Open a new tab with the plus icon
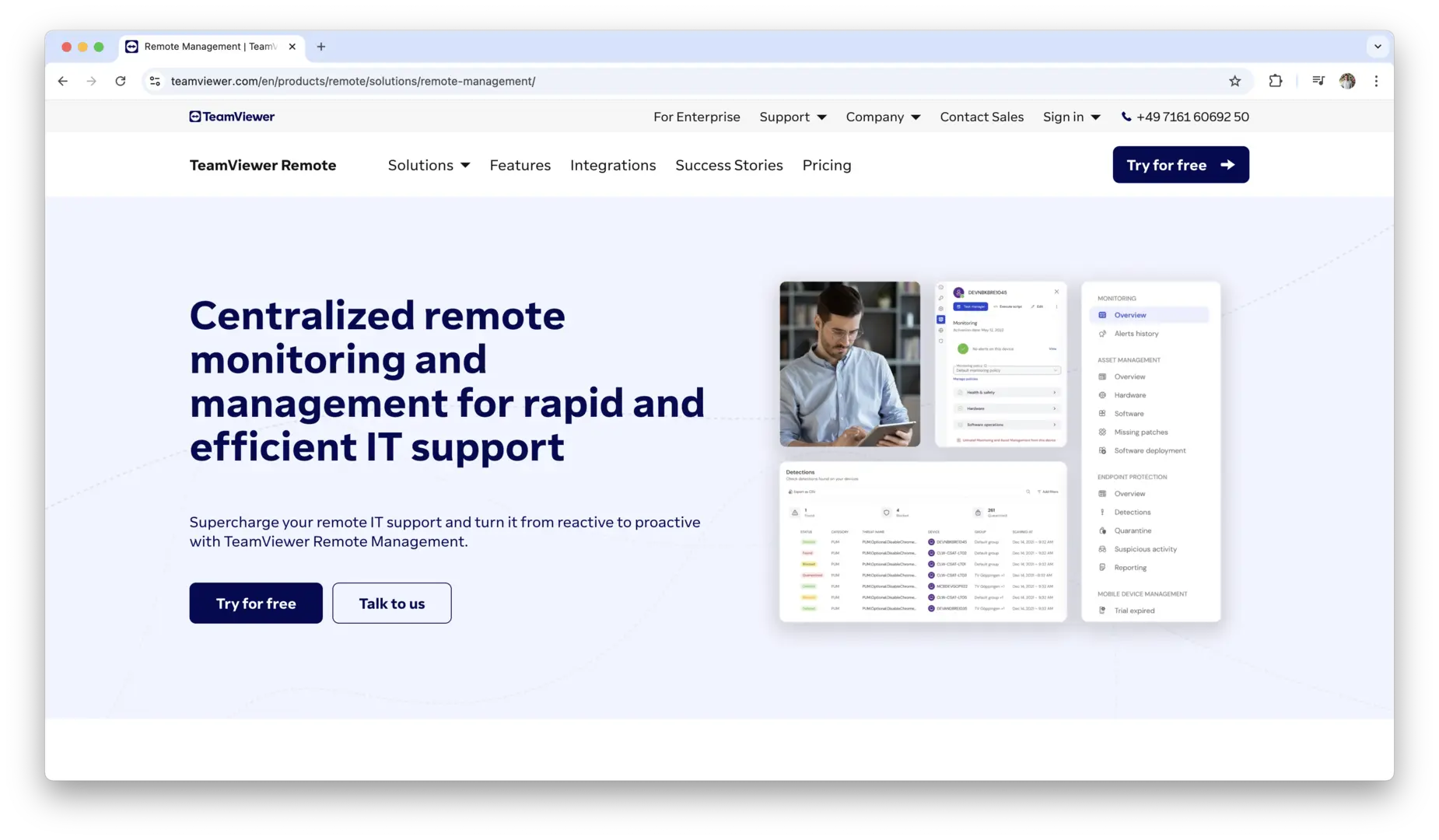The height and width of the screenshot is (840, 1439). pos(321,47)
